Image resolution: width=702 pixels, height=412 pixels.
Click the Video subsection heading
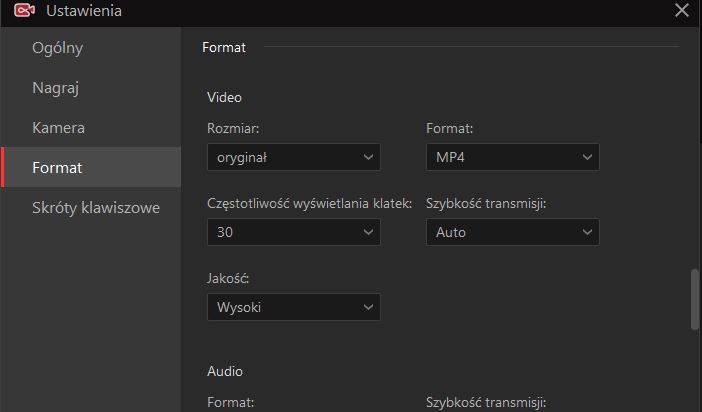(x=224, y=97)
